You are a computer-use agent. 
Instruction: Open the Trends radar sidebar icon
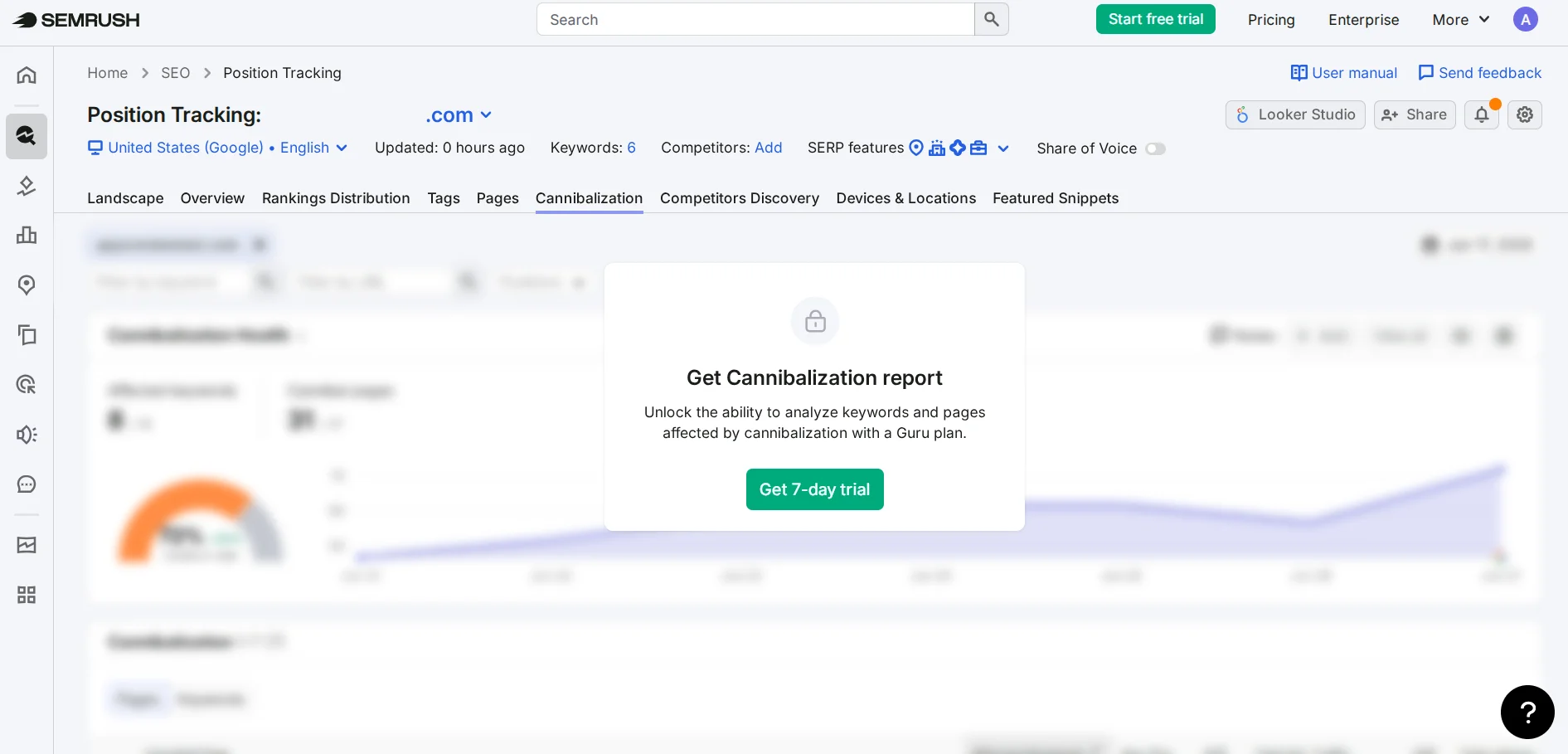[x=27, y=385]
